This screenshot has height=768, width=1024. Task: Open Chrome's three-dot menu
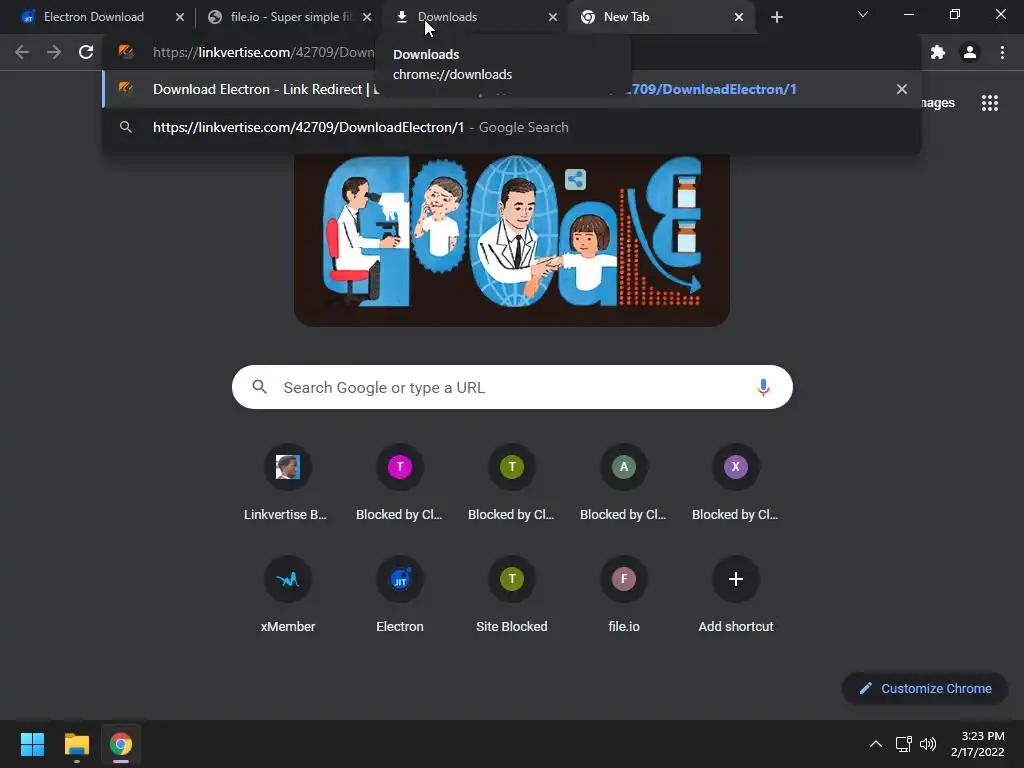click(x=1002, y=52)
